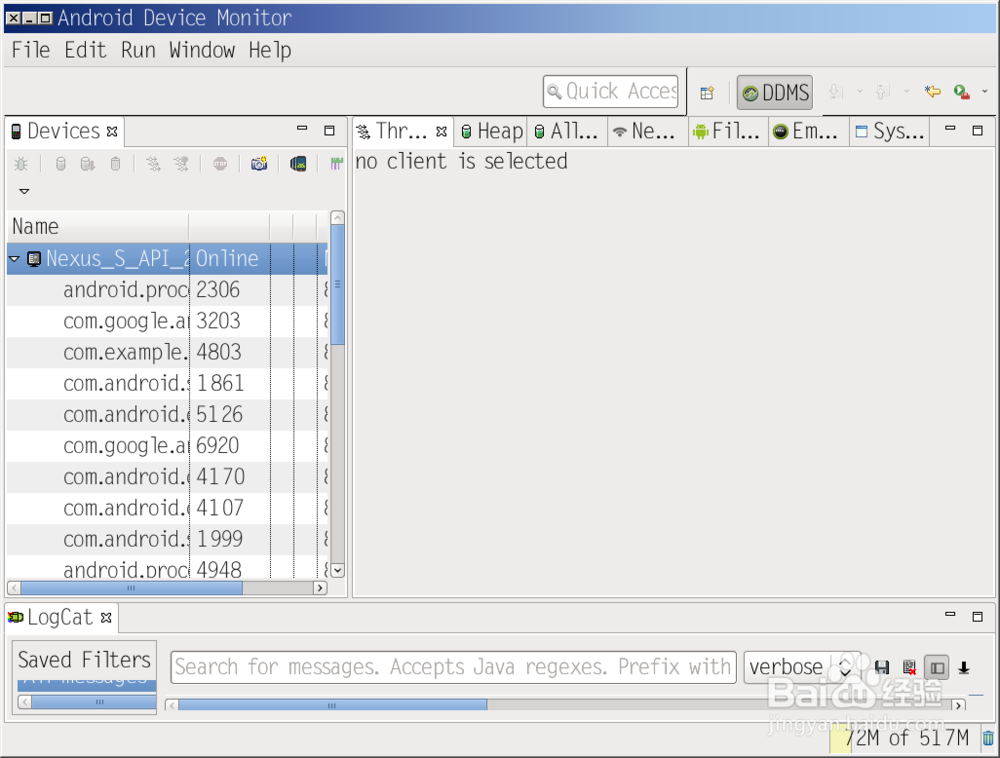
Task: Click the Update Threads icon
Action: coord(153,164)
